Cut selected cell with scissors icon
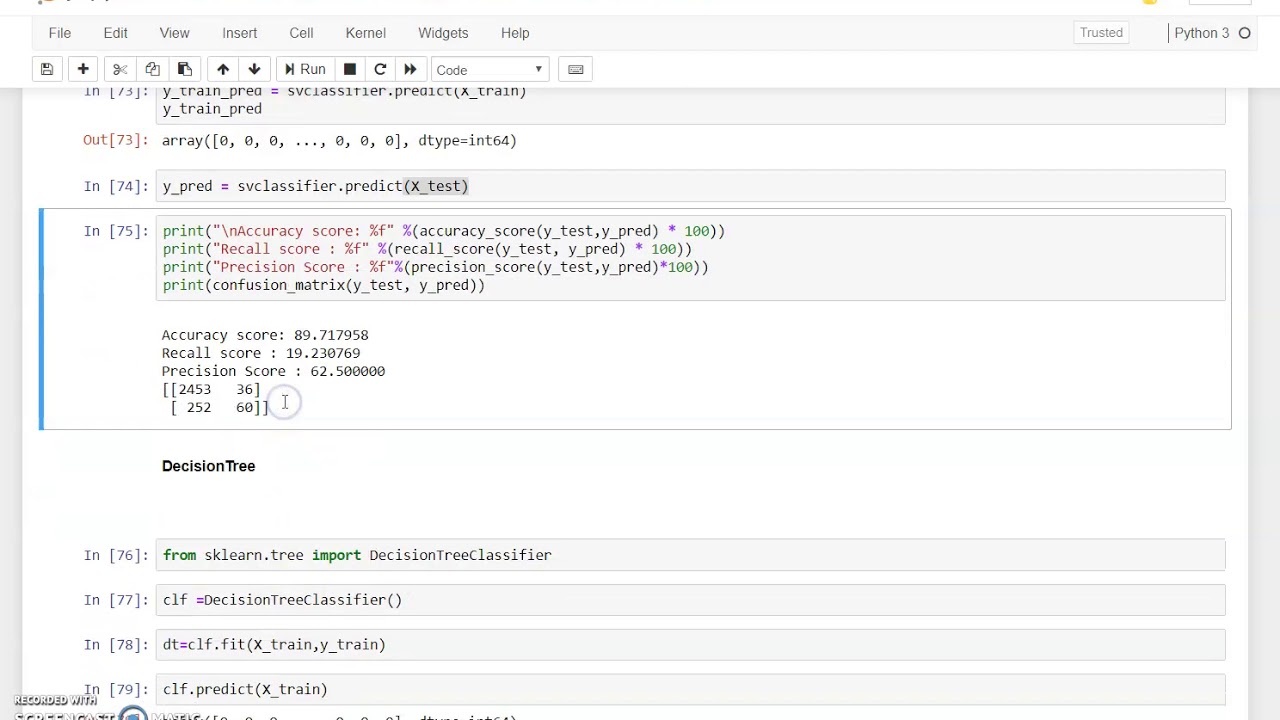Viewport: 1280px width, 720px height. point(120,70)
